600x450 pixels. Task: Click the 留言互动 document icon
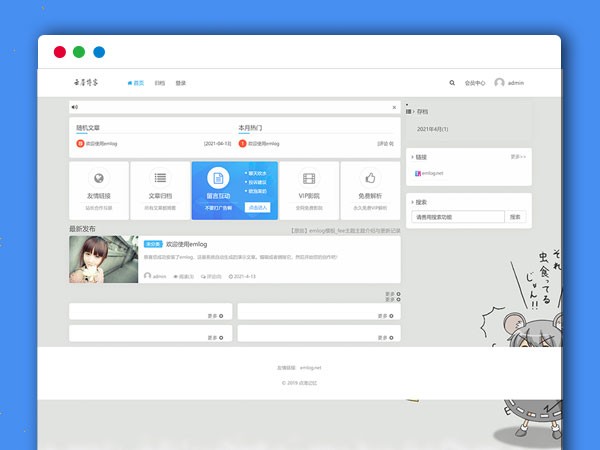click(218, 178)
